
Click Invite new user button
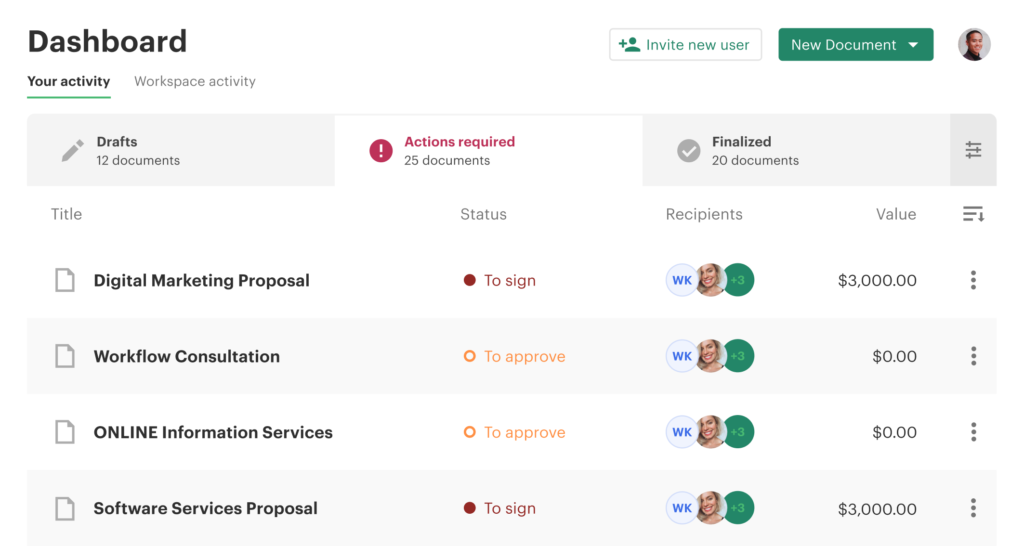tap(685, 45)
